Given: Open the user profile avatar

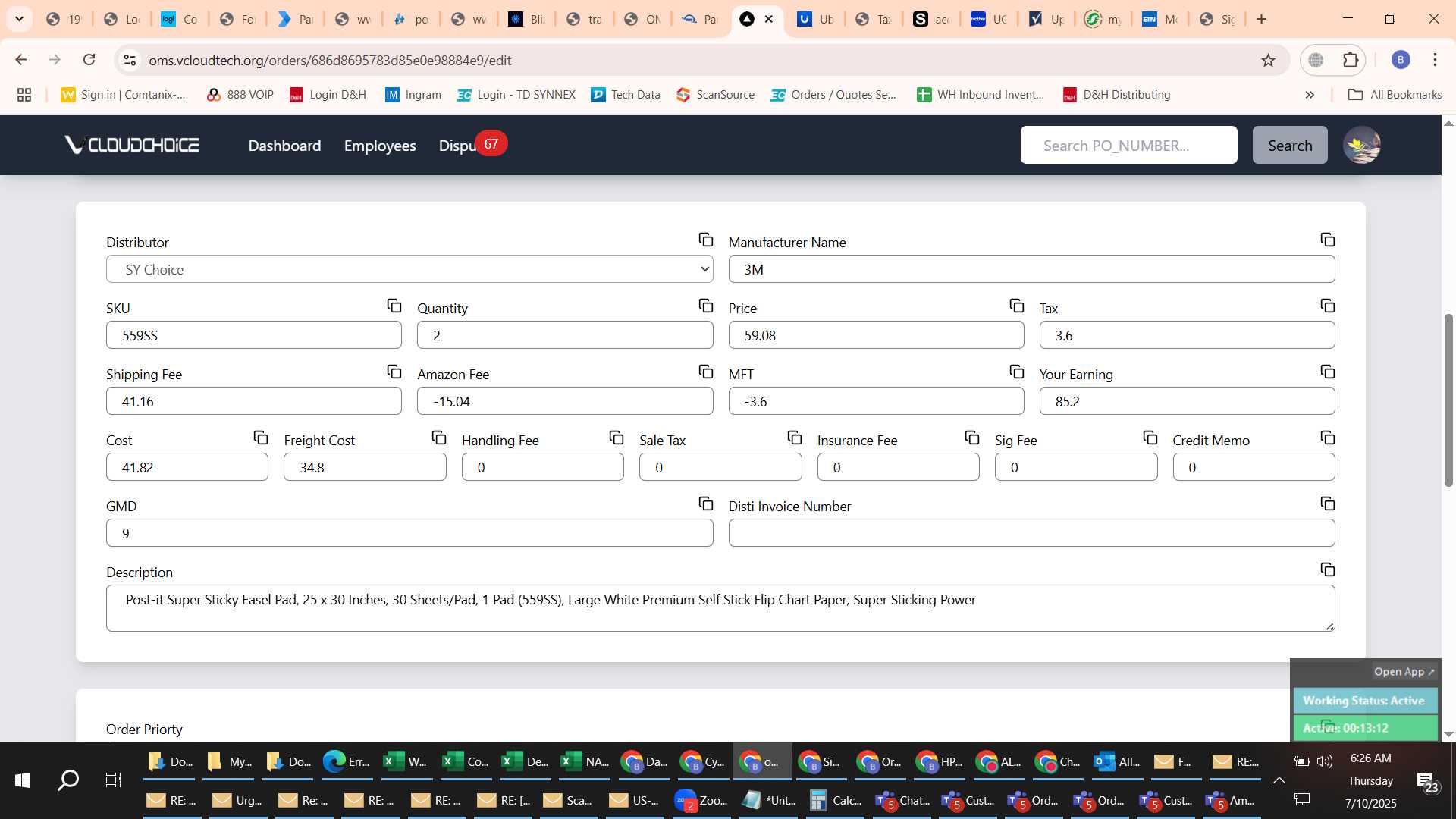Looking at the screenshot, I should [x=1361, y=145].
